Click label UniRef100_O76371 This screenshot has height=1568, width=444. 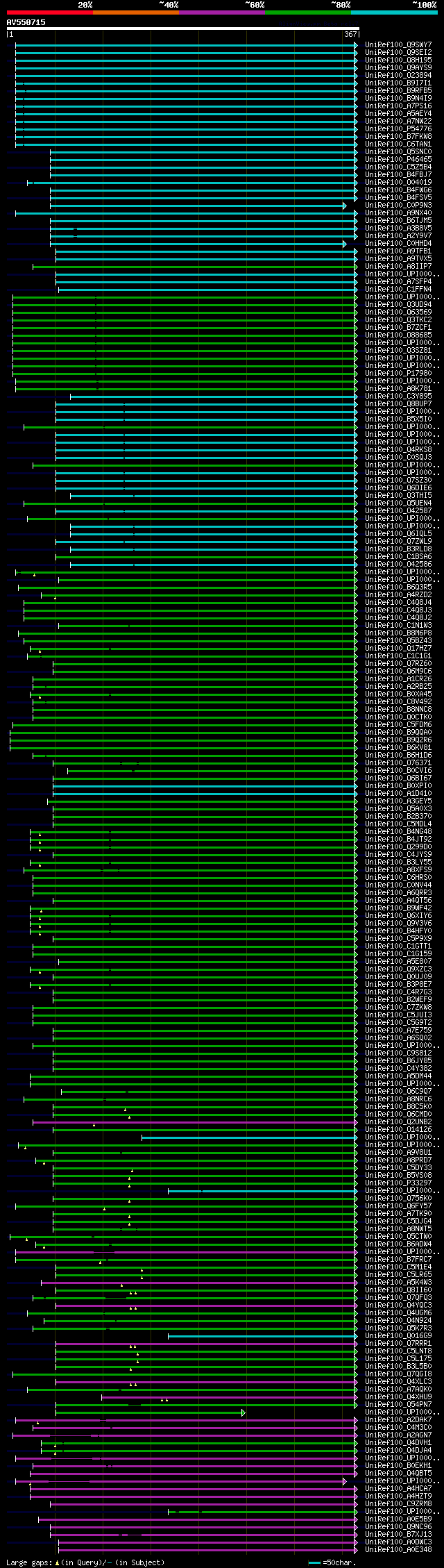pos(398,762)
